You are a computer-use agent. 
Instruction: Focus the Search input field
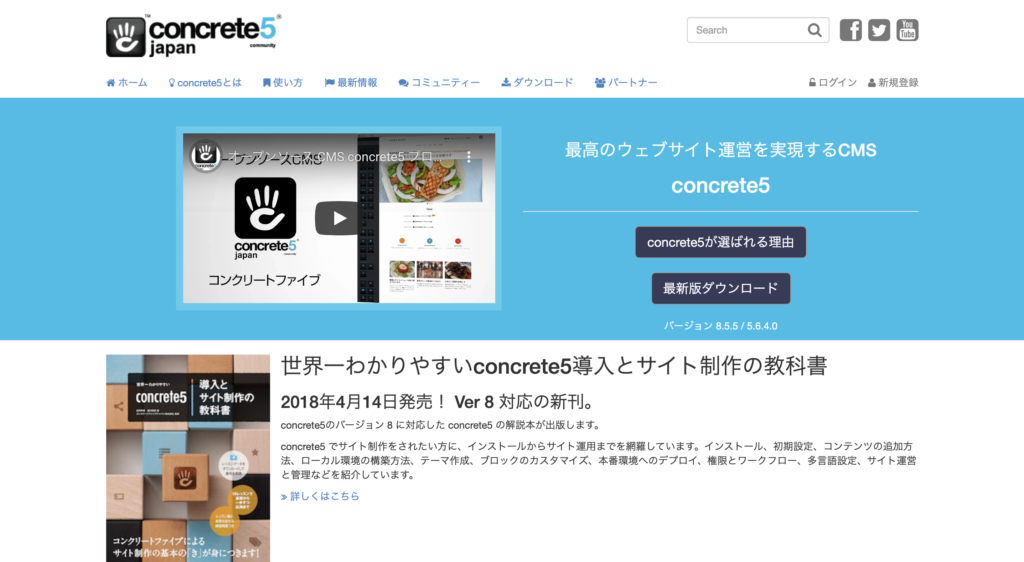748,30
